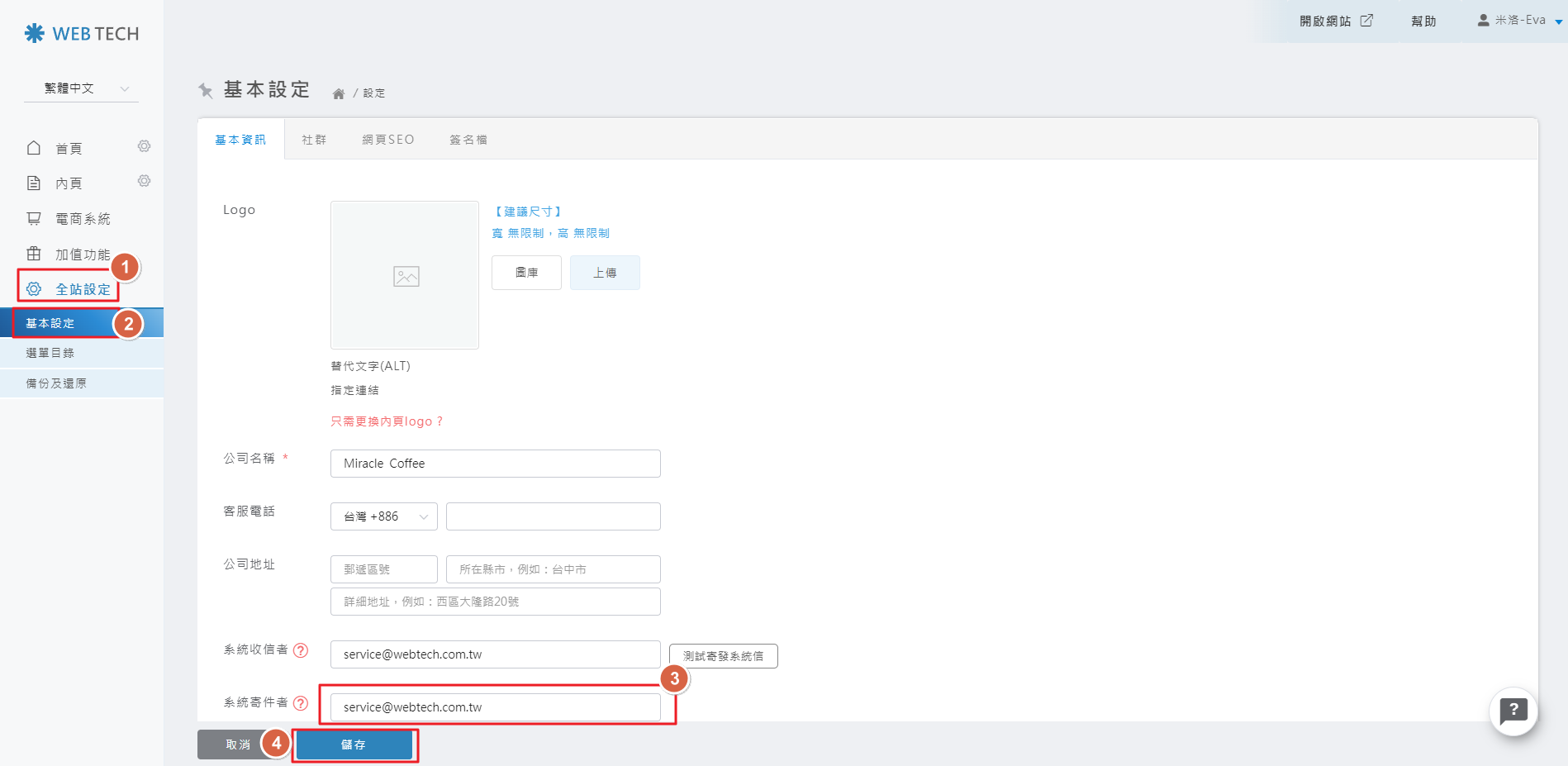Screen dimensions: 1568x766
Task: Click the 只需更換內頁logo link
Action: (387, 421)
